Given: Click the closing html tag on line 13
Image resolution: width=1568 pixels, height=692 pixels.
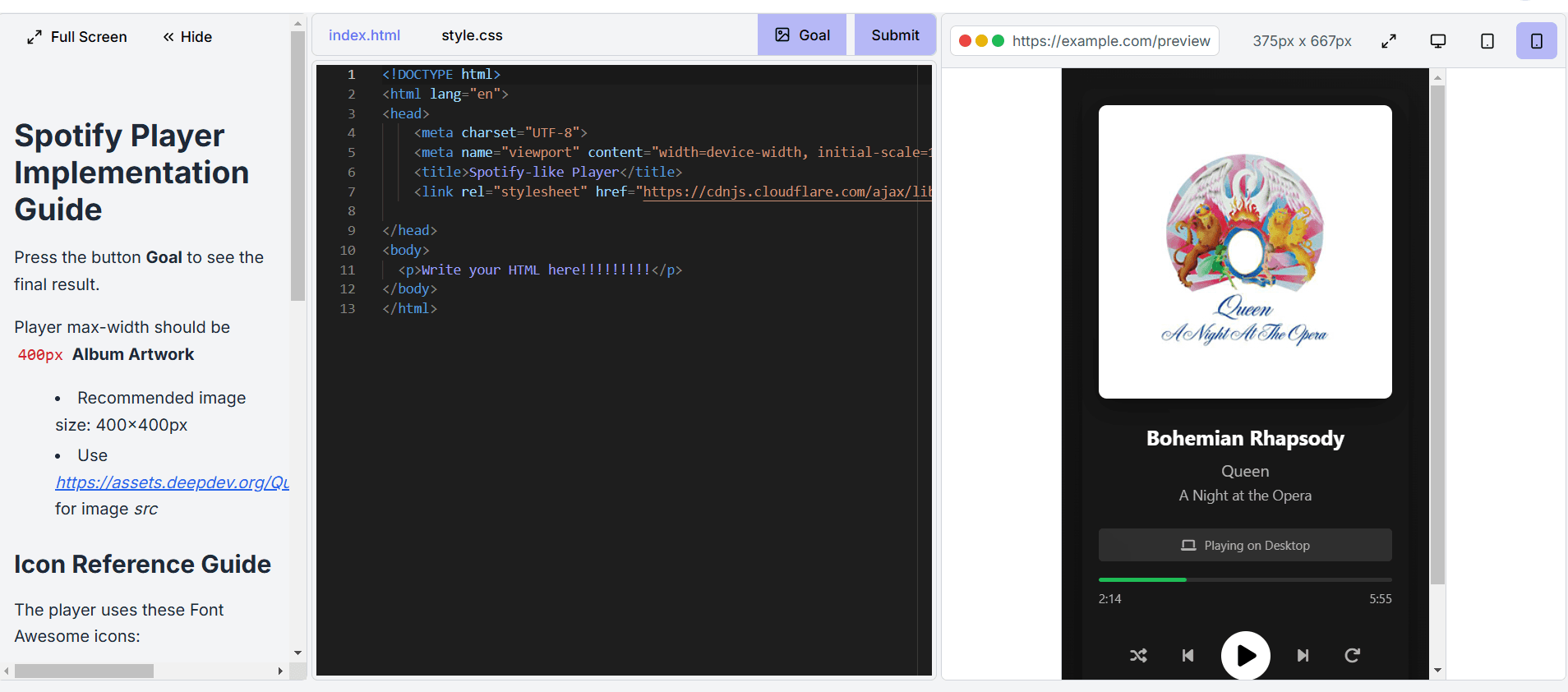Looking at the screenshot, I should 409,308.
